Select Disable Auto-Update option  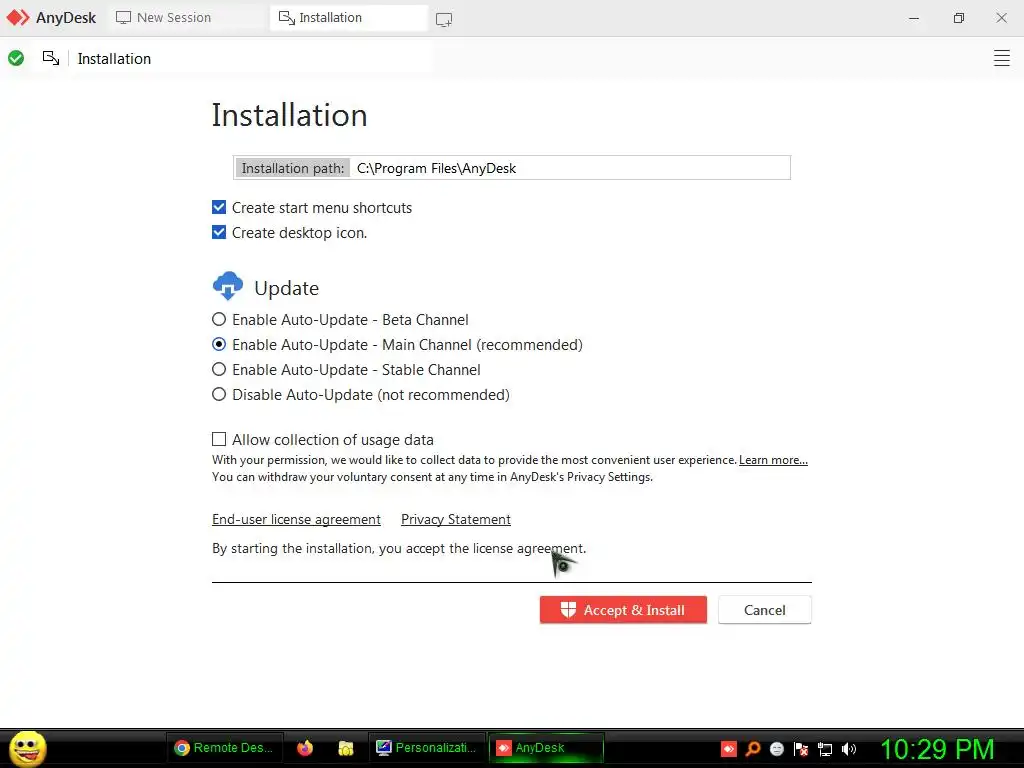click(x=219, y=394)
